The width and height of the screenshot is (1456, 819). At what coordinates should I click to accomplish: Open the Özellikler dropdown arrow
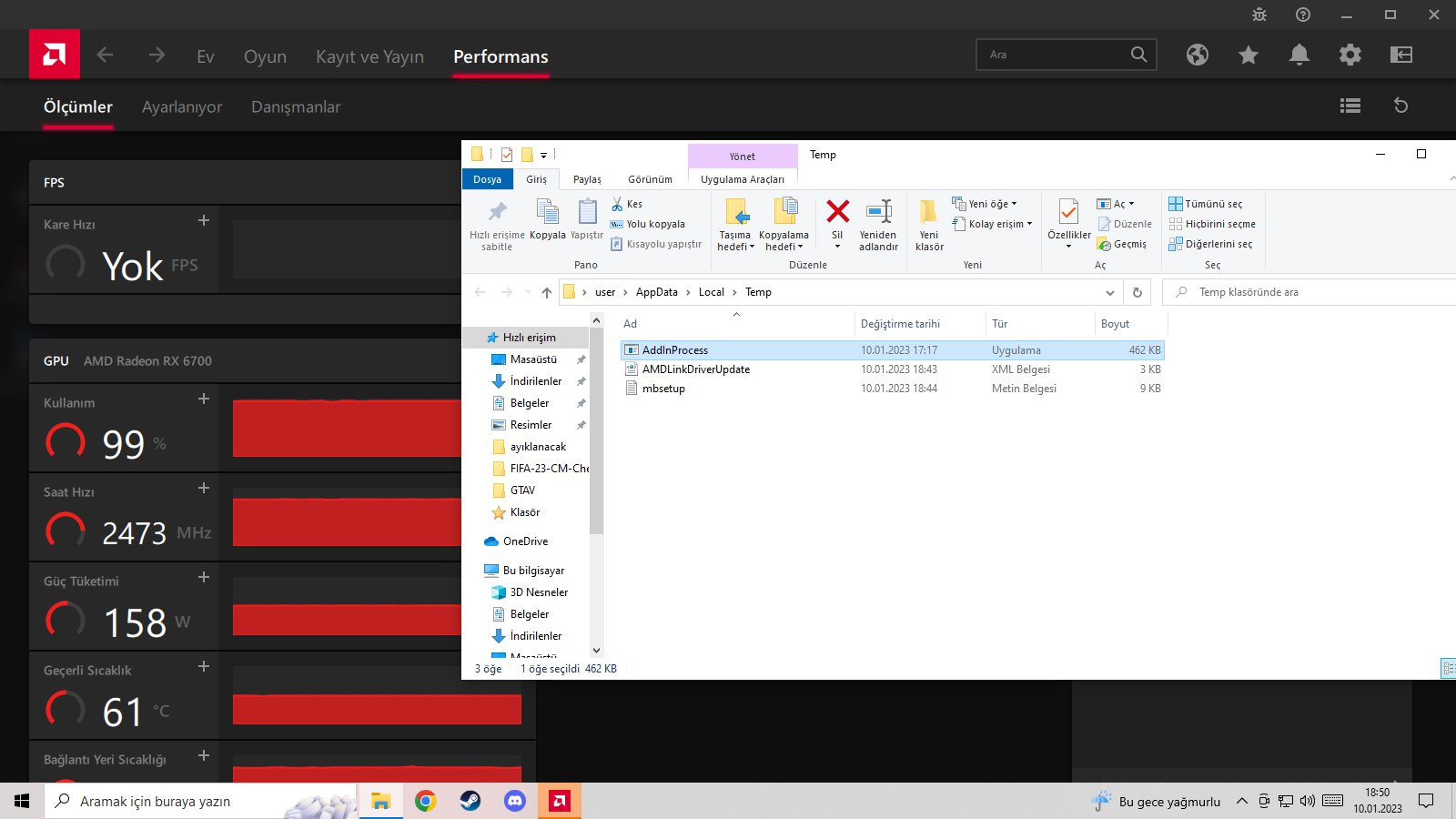click(x=1069, y=246)
